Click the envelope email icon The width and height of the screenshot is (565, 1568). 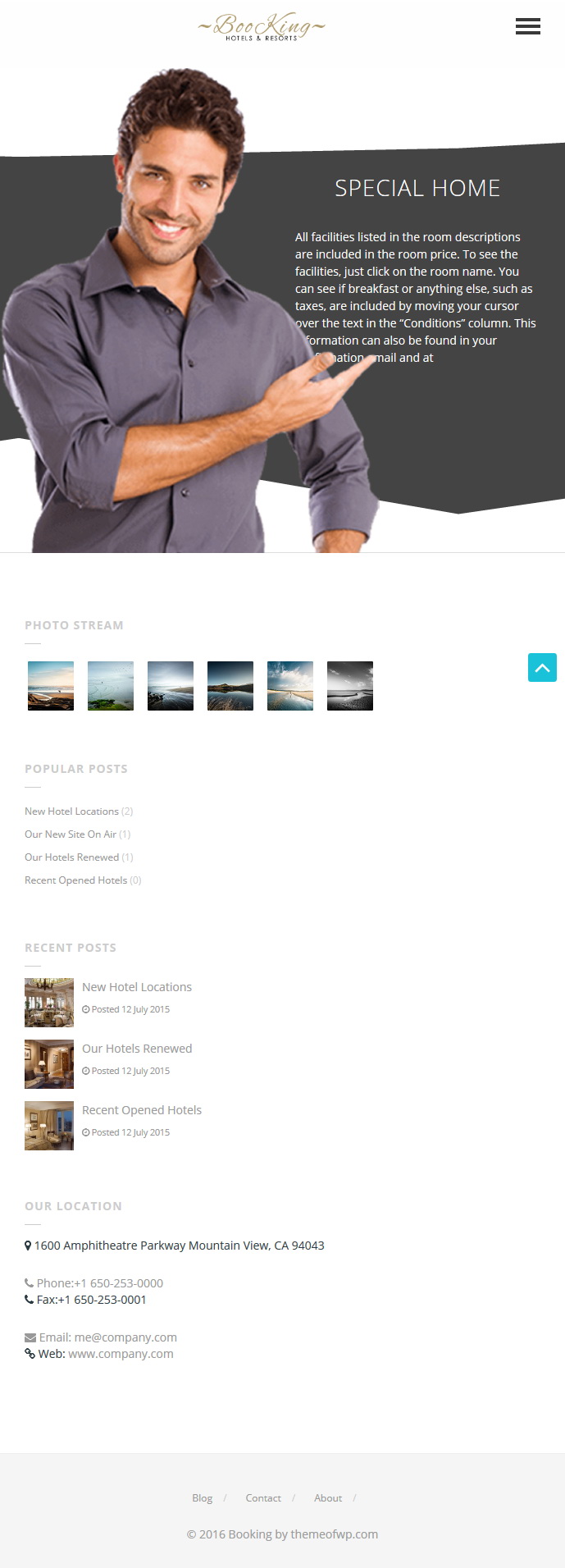pos(30,1337)
